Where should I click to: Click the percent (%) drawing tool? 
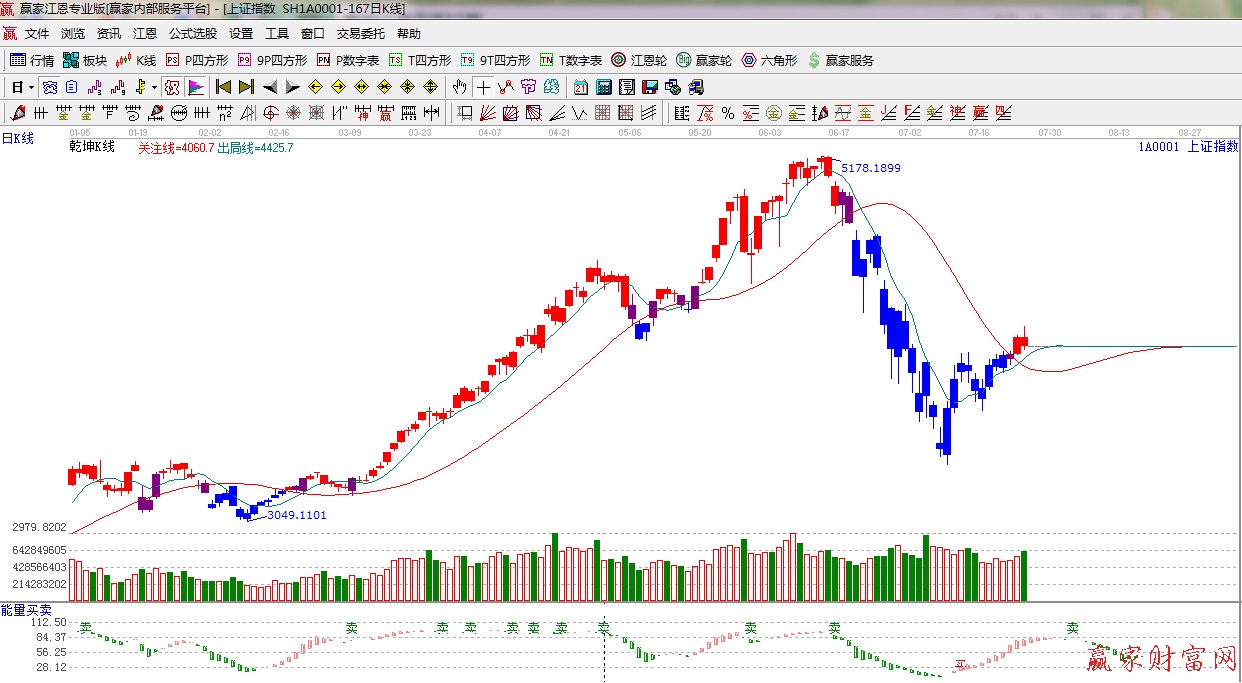click(x=727, y=113)
